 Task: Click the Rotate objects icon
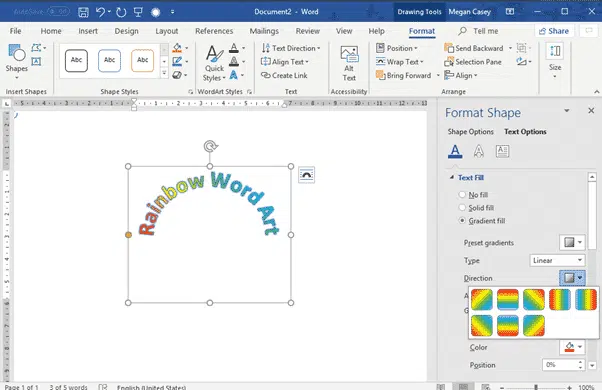(x=521, y=61)
